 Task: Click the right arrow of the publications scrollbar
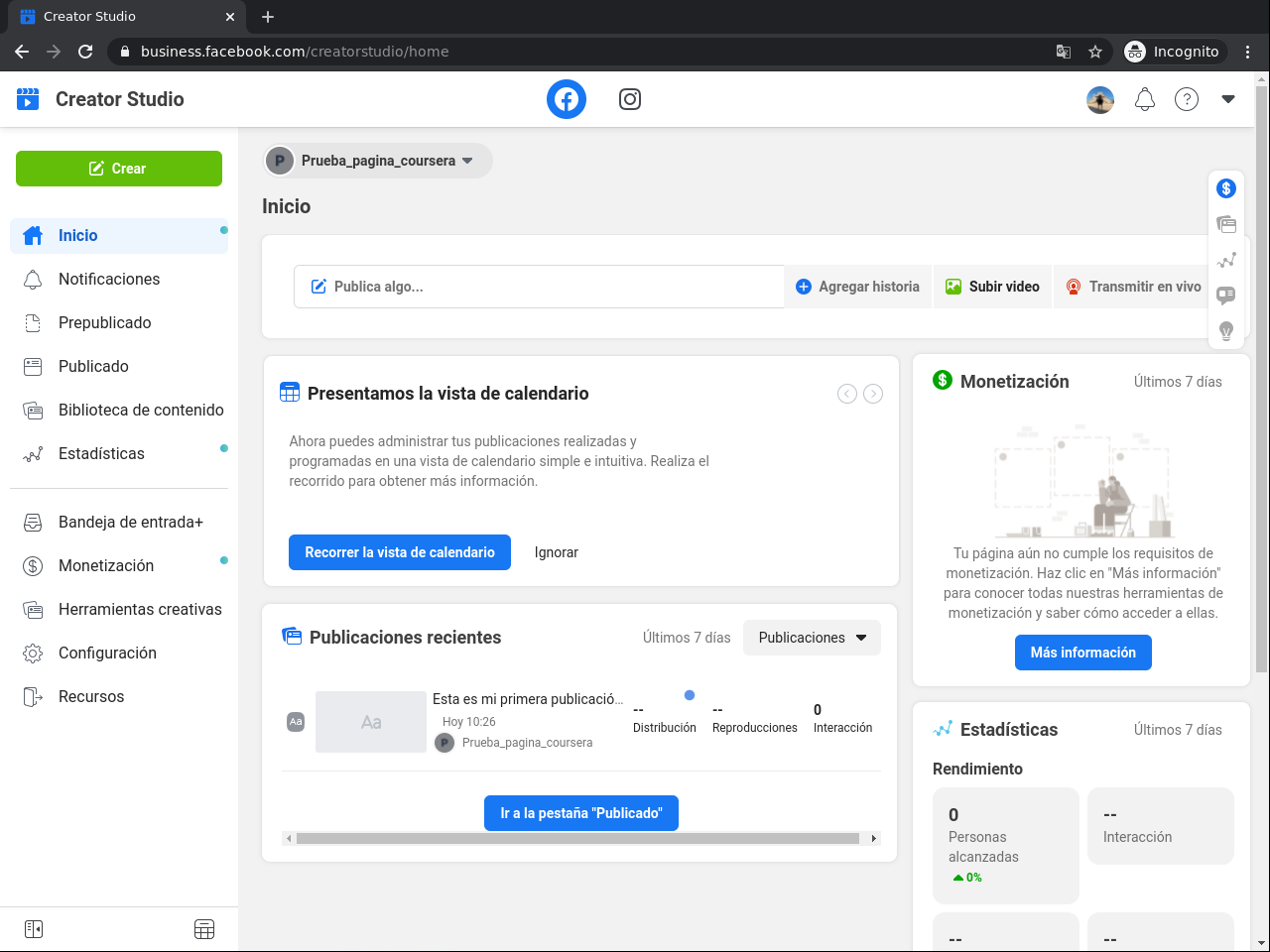tap(874, 839)
